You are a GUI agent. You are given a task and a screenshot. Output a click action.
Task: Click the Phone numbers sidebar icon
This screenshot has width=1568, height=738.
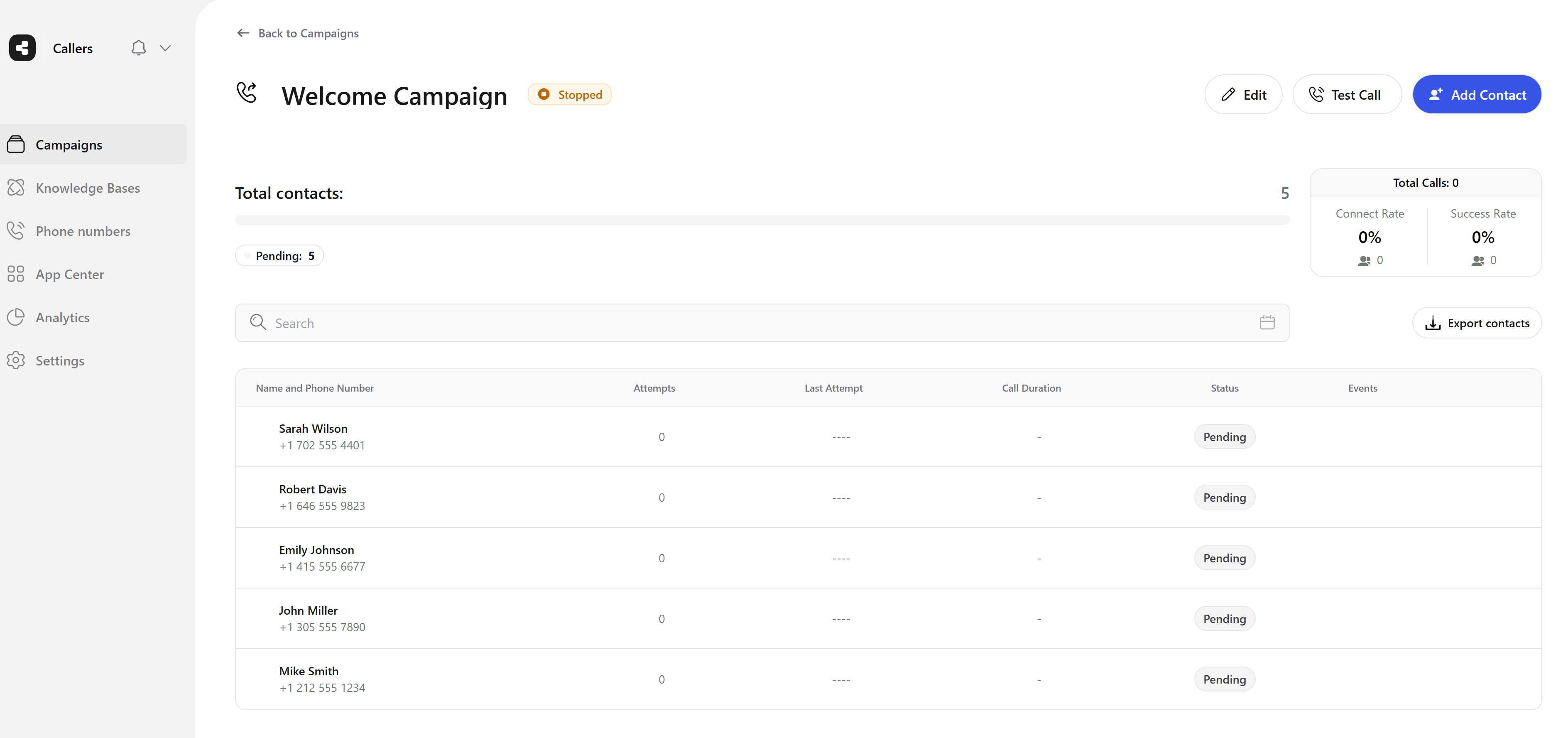pos(16,231)
